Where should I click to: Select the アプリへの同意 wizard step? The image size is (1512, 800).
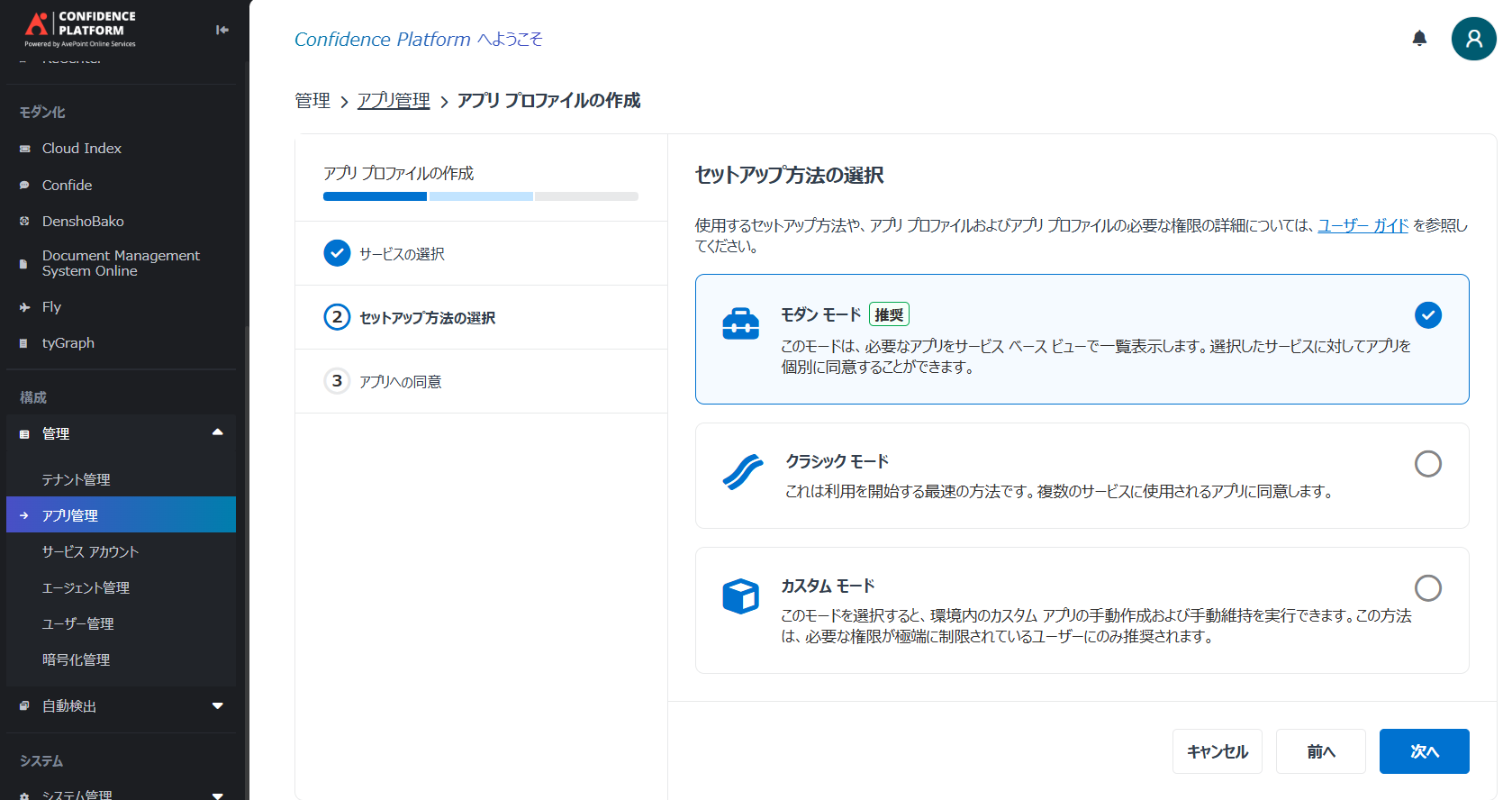(481, 381)
